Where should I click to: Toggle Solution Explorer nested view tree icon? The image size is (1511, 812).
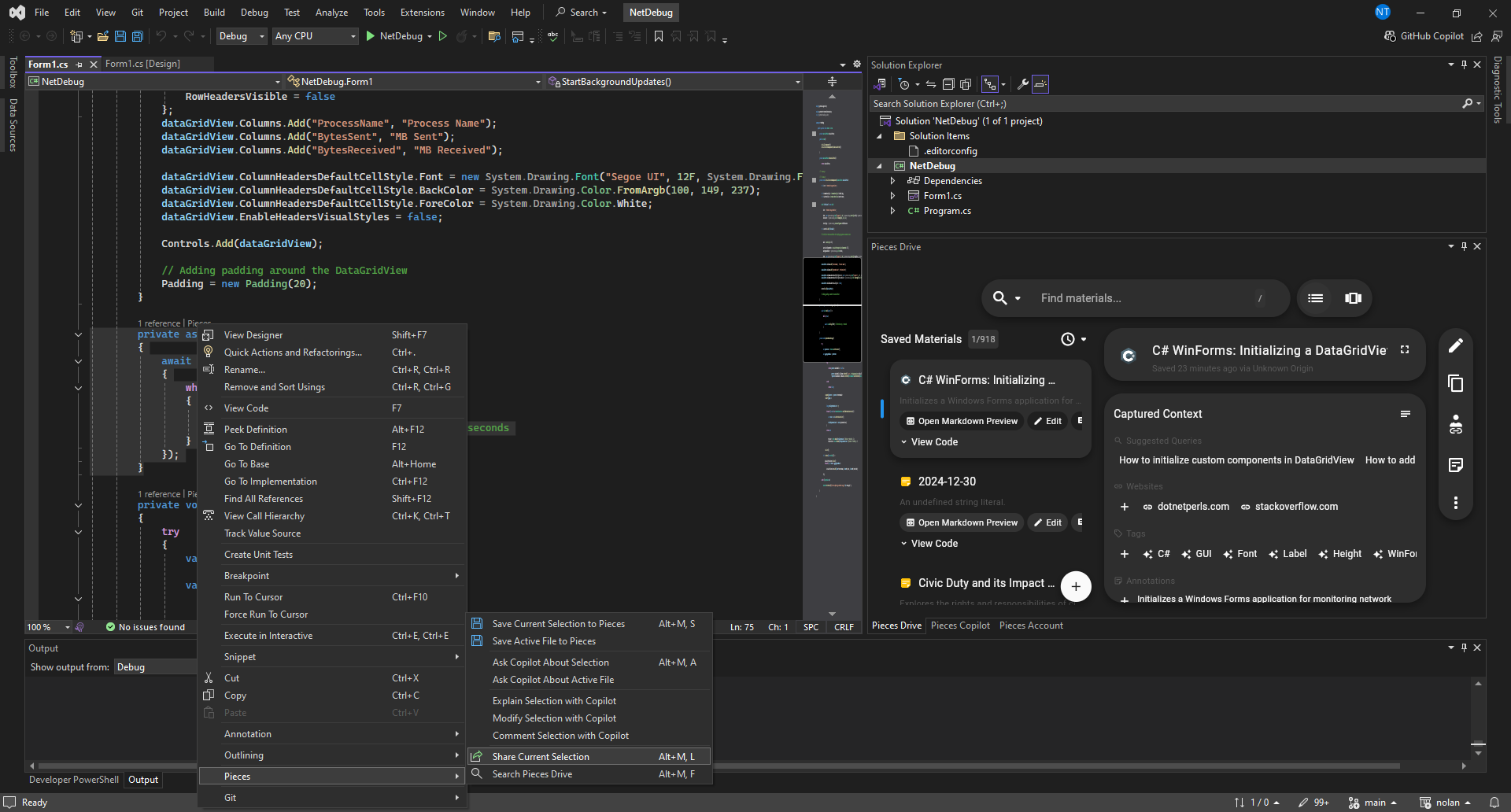tap(990, 84)
